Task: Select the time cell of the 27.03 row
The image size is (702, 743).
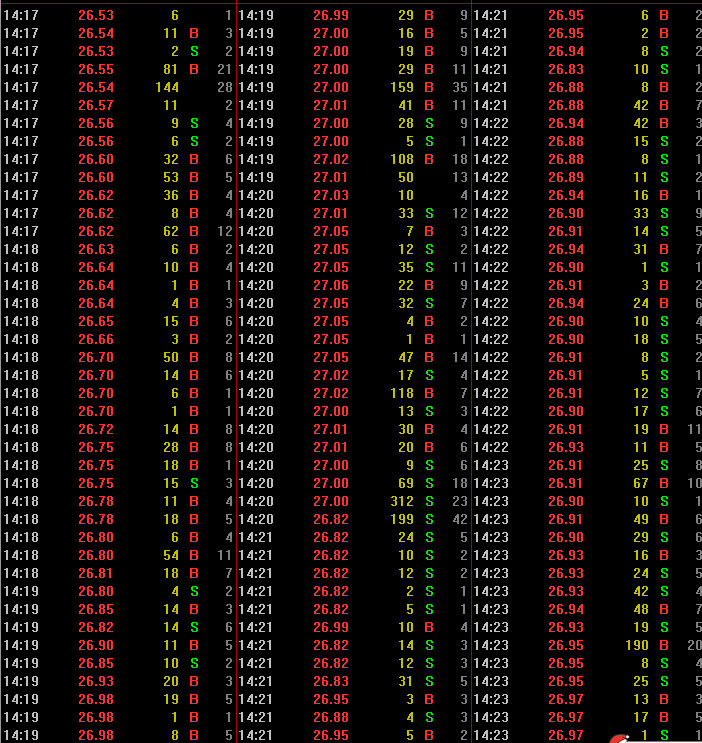Action: pos(256,195)
